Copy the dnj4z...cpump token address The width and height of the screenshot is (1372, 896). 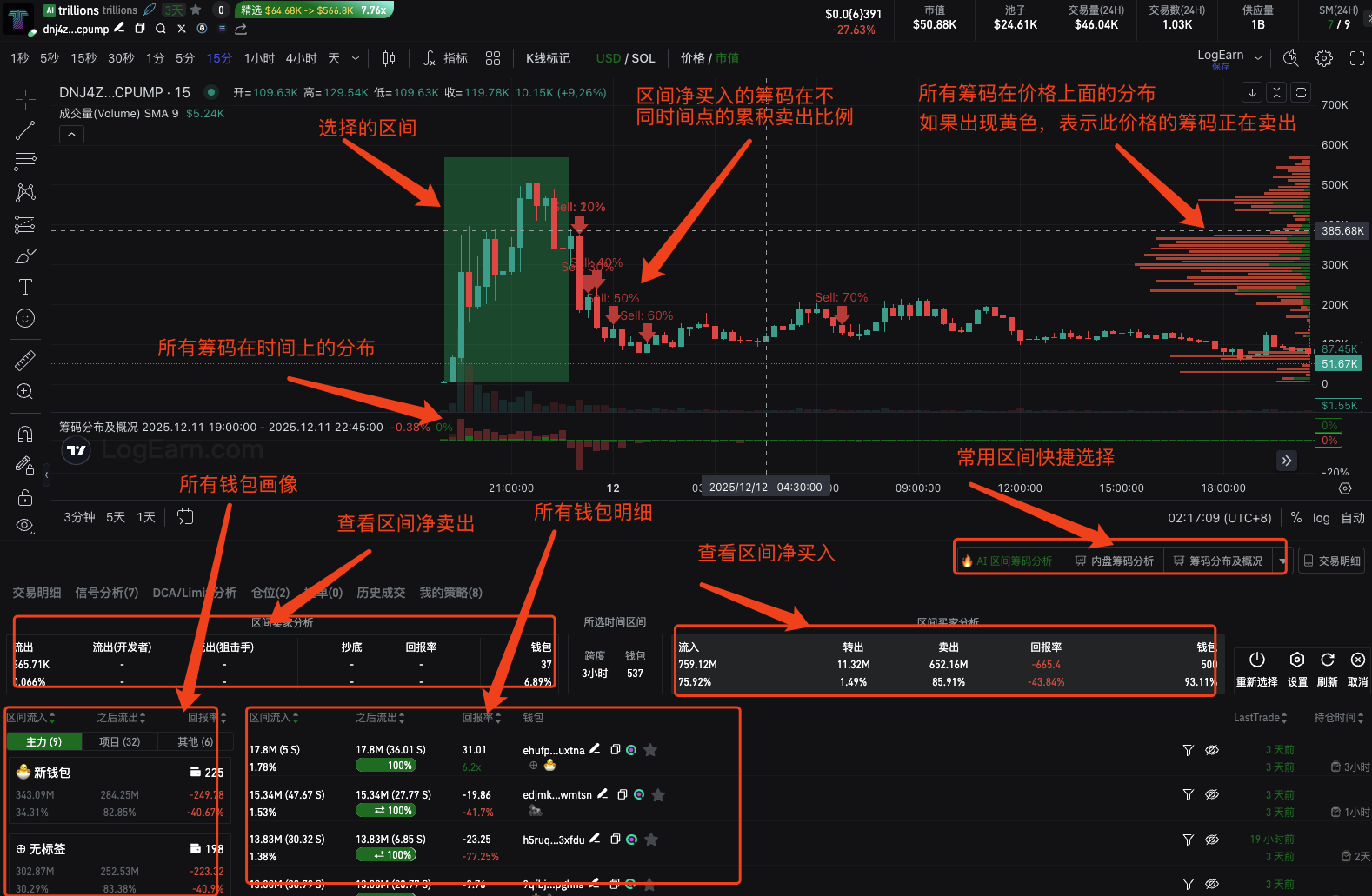(x=139, y=29)
